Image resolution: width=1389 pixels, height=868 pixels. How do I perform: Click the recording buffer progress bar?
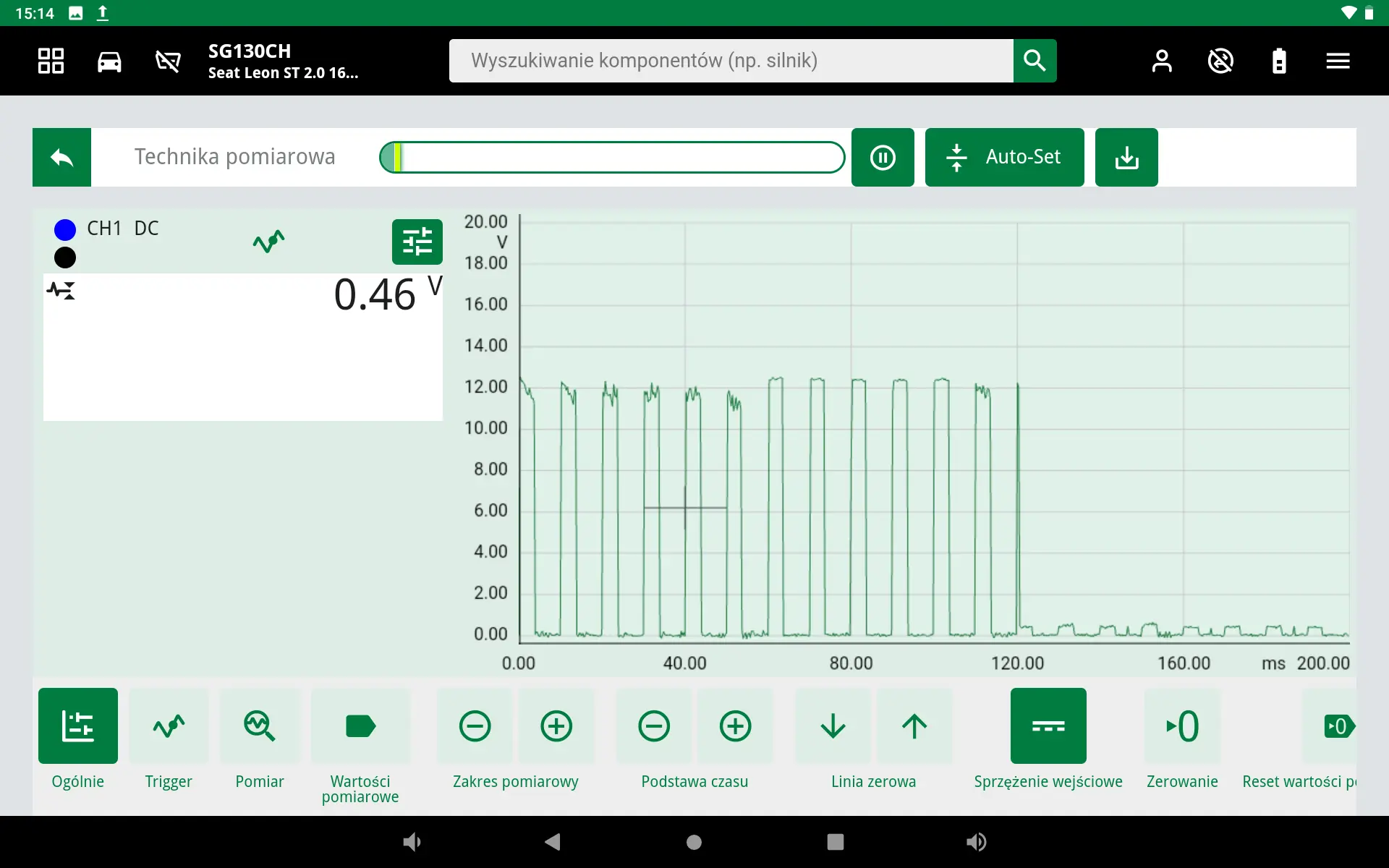tap(612, 157)
